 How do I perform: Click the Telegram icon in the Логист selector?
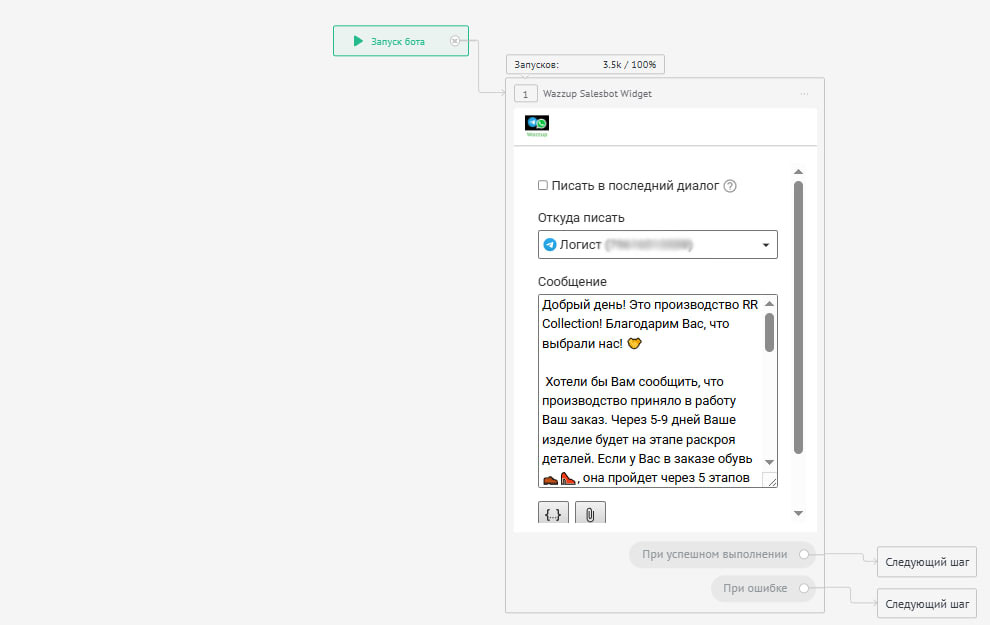click(x=550, y=244)
